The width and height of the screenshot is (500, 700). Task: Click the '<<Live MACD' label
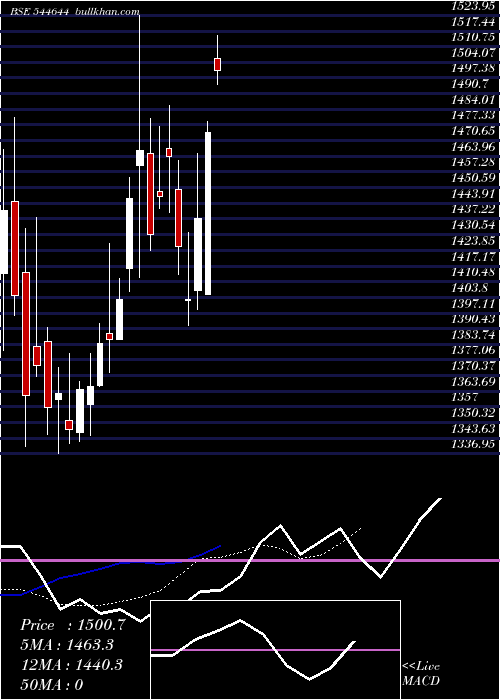coord(421,673)
